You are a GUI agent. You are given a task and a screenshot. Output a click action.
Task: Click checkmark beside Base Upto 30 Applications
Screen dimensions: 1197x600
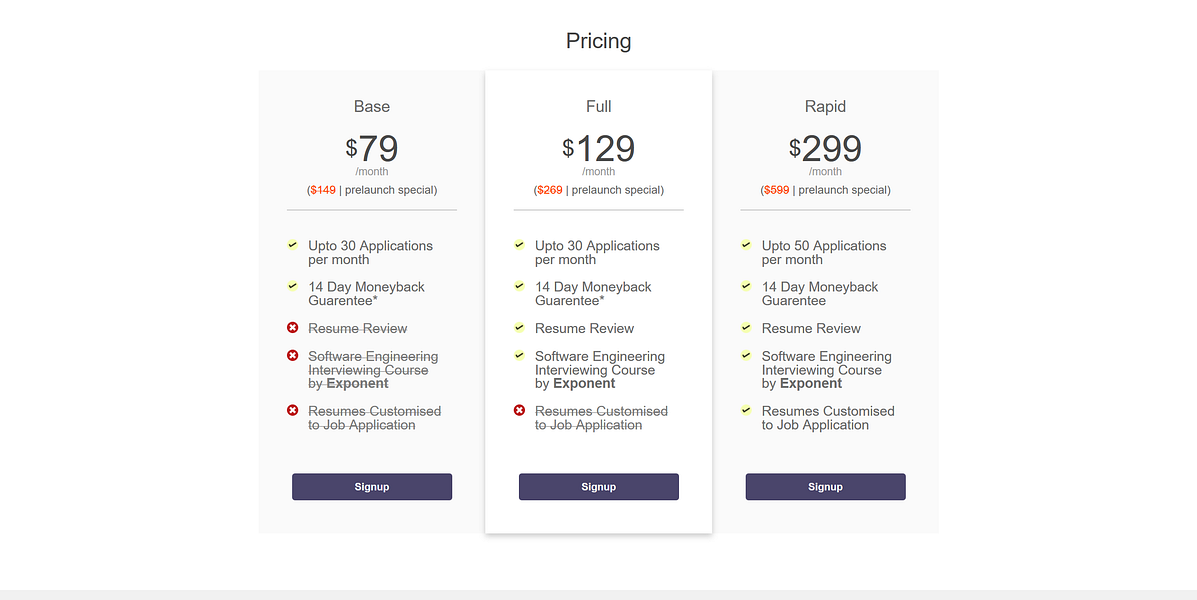point(293,245)
